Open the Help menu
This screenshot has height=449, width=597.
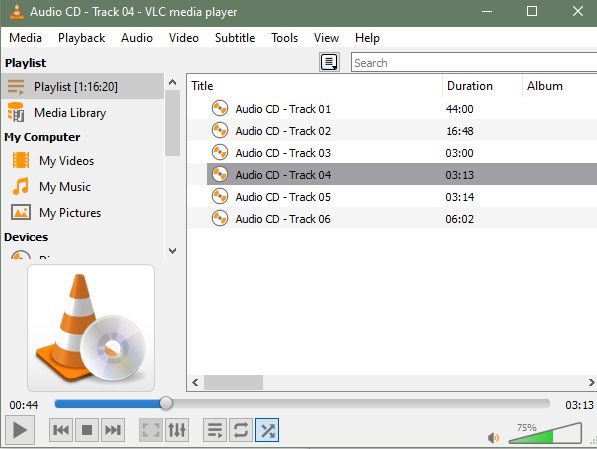tap(367, 38)
